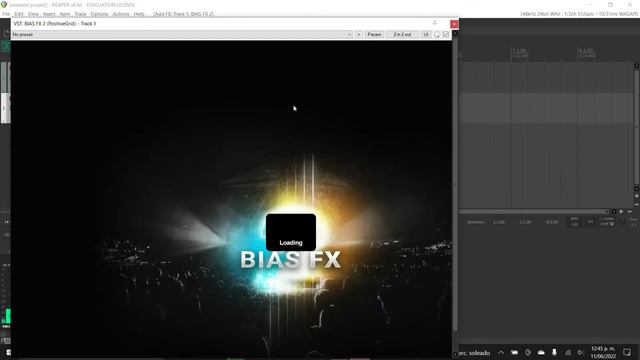
Task: Open the Insert menu
Action: (49, 14)
